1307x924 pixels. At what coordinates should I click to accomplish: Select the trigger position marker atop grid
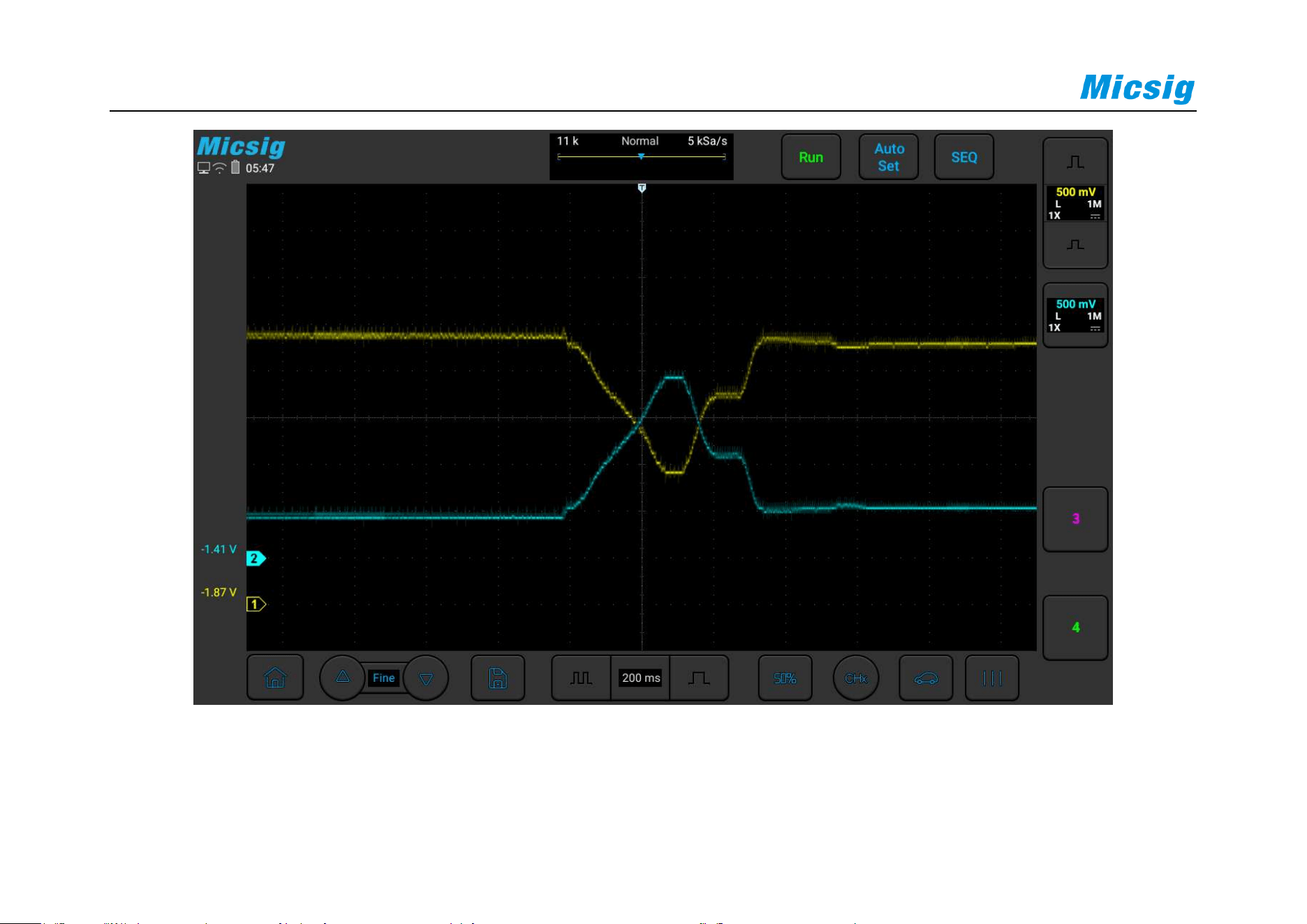[642, 188]
